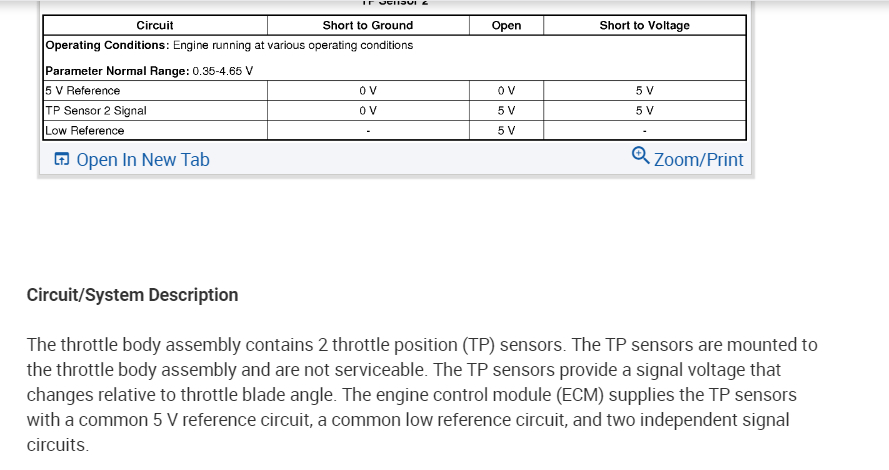The height and width of the screenshot is (470, 889).
Task: Click 5 V Reference's Open value cell
Action: tap(506, 91)
